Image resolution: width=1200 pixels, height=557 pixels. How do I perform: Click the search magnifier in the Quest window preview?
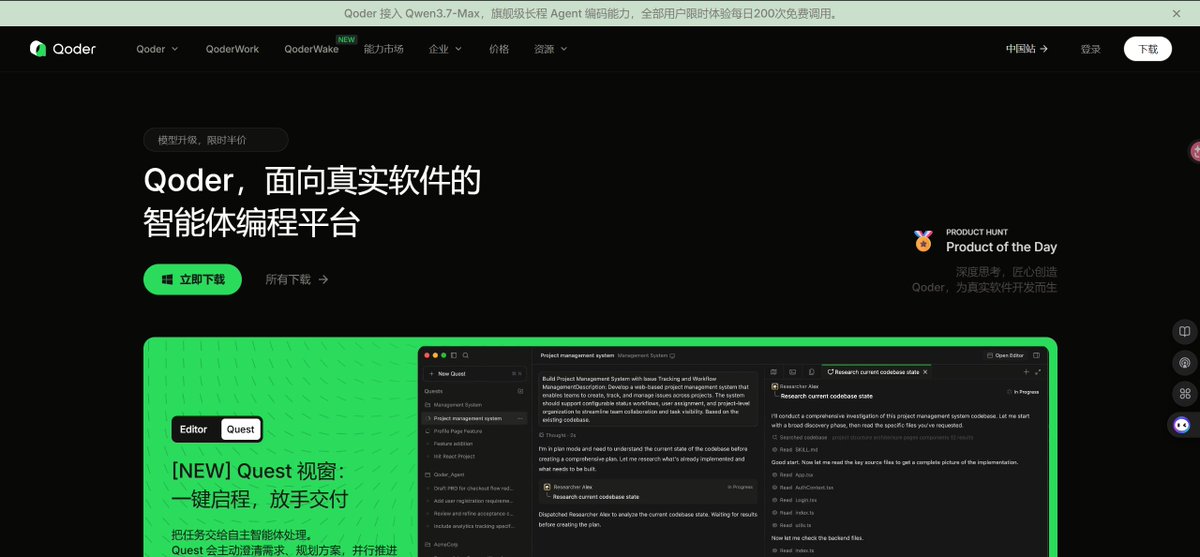pos(466,355)
